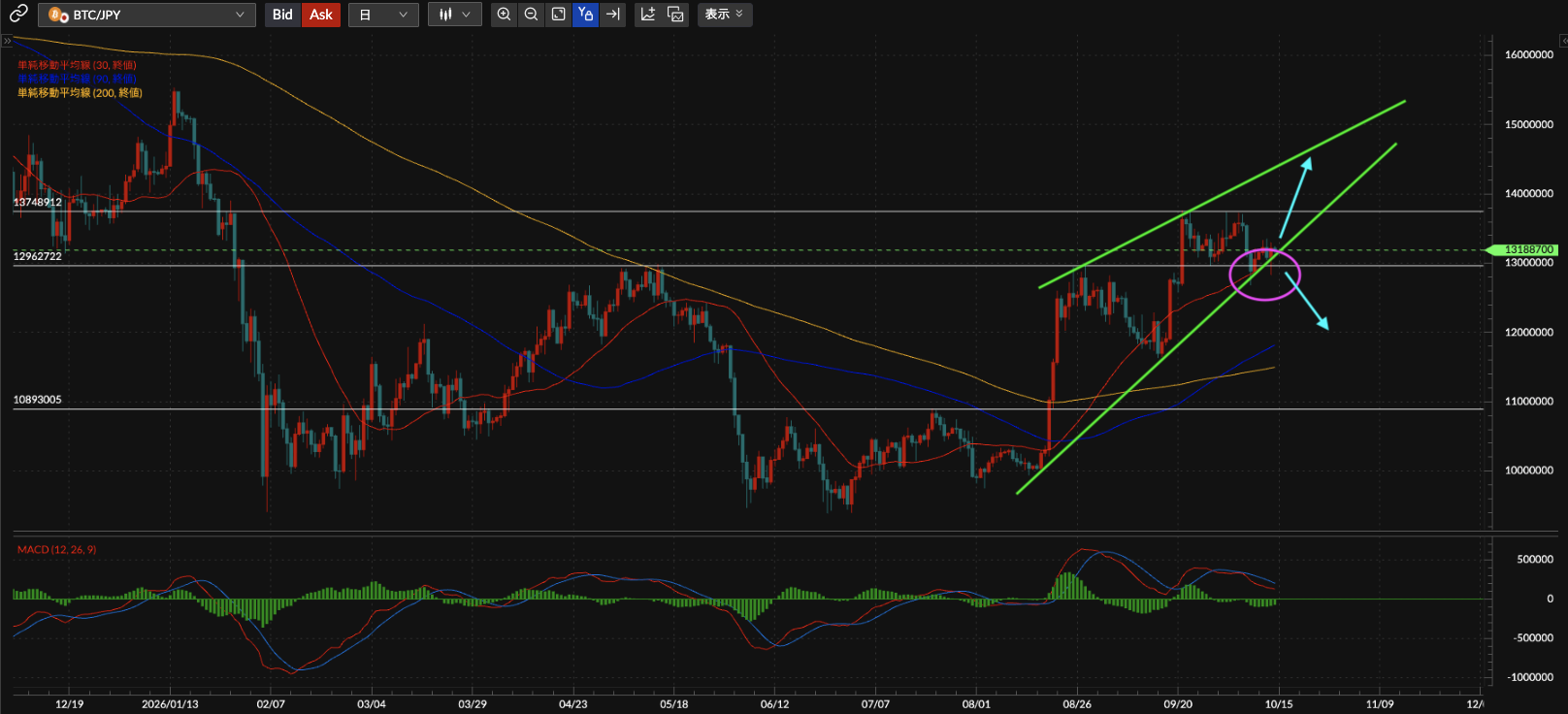Click the 10893005 horizontal line label

37,400
